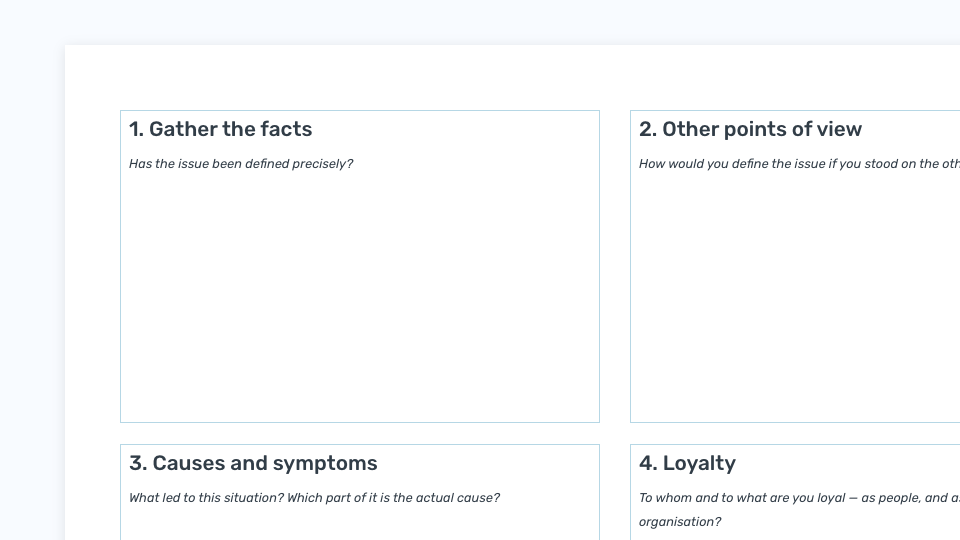Click the empty area inside the Other points of view box
Viewport: 960px width, 540px height.
tap(796, 294)
